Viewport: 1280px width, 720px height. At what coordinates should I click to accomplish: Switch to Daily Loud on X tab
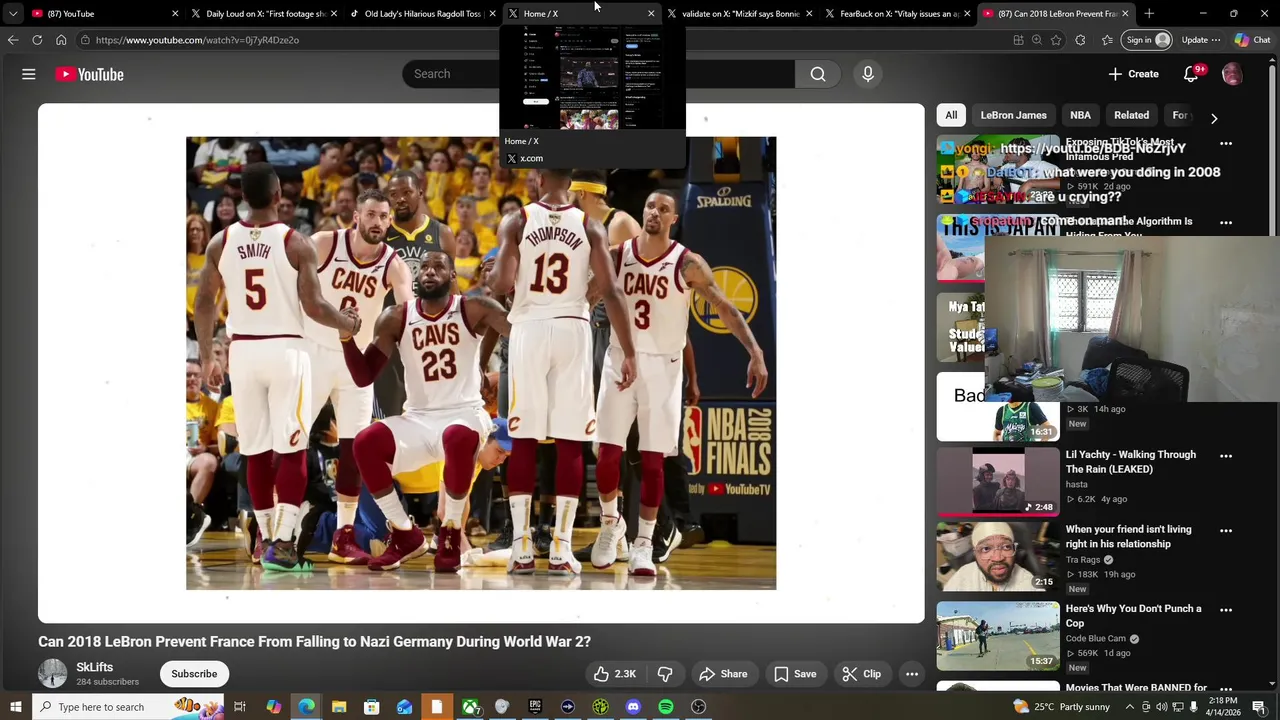265,14
